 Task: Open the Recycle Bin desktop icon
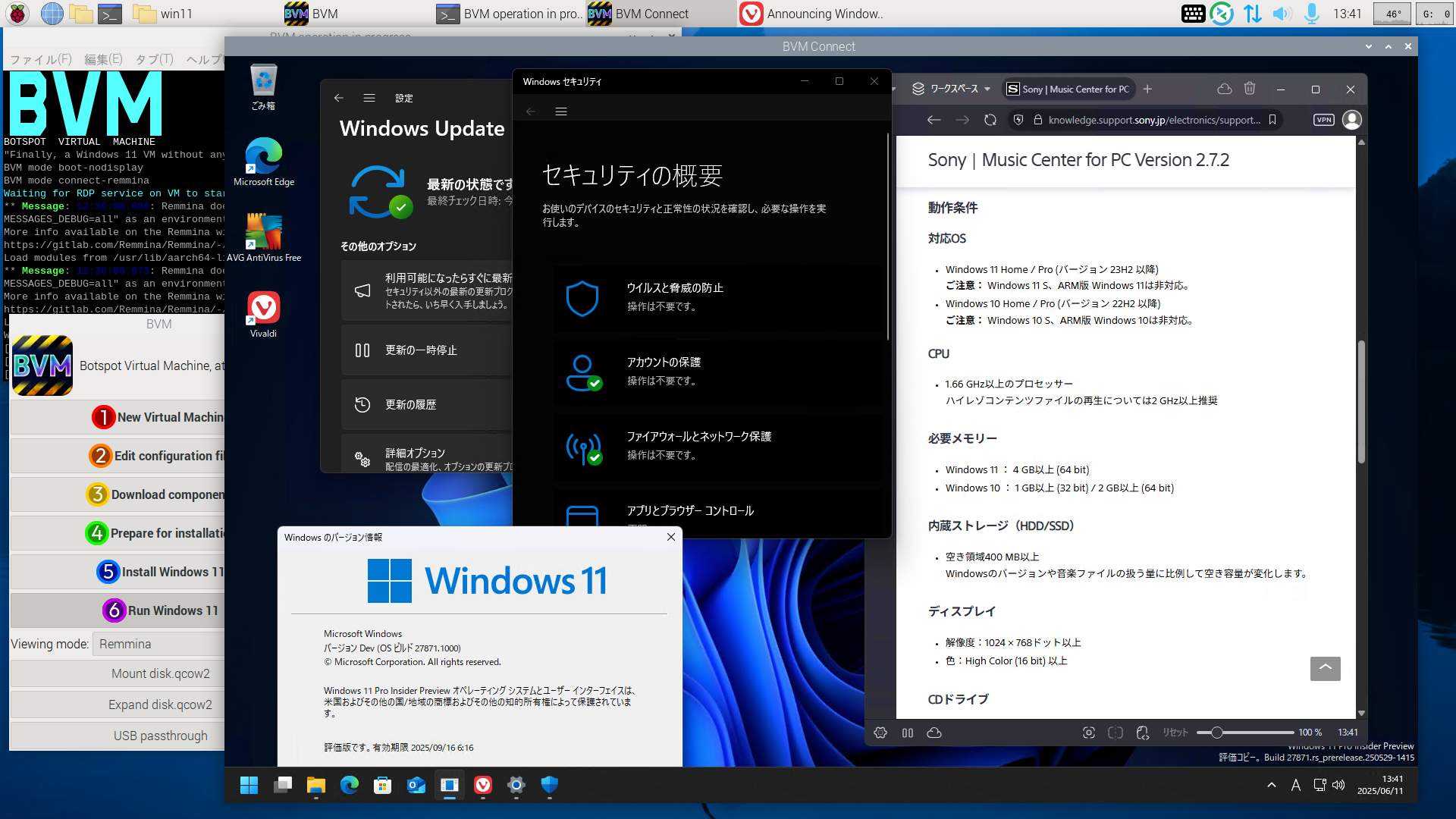tap(263, 87)
